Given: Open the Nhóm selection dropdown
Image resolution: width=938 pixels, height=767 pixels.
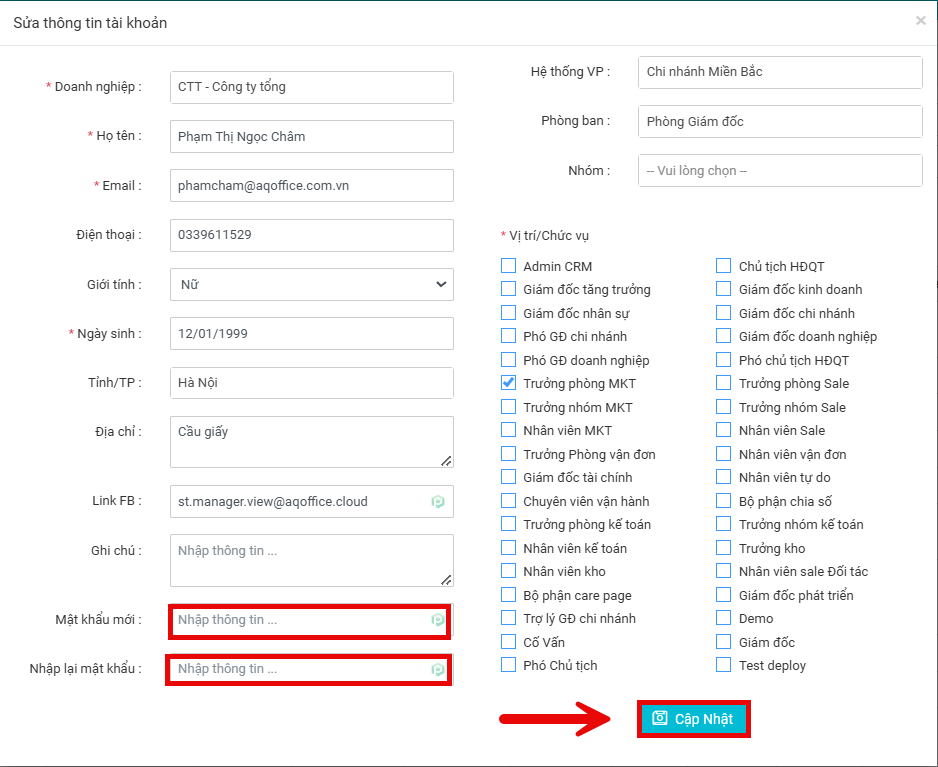Looking at the screenshot, I should tap(779, 171).
